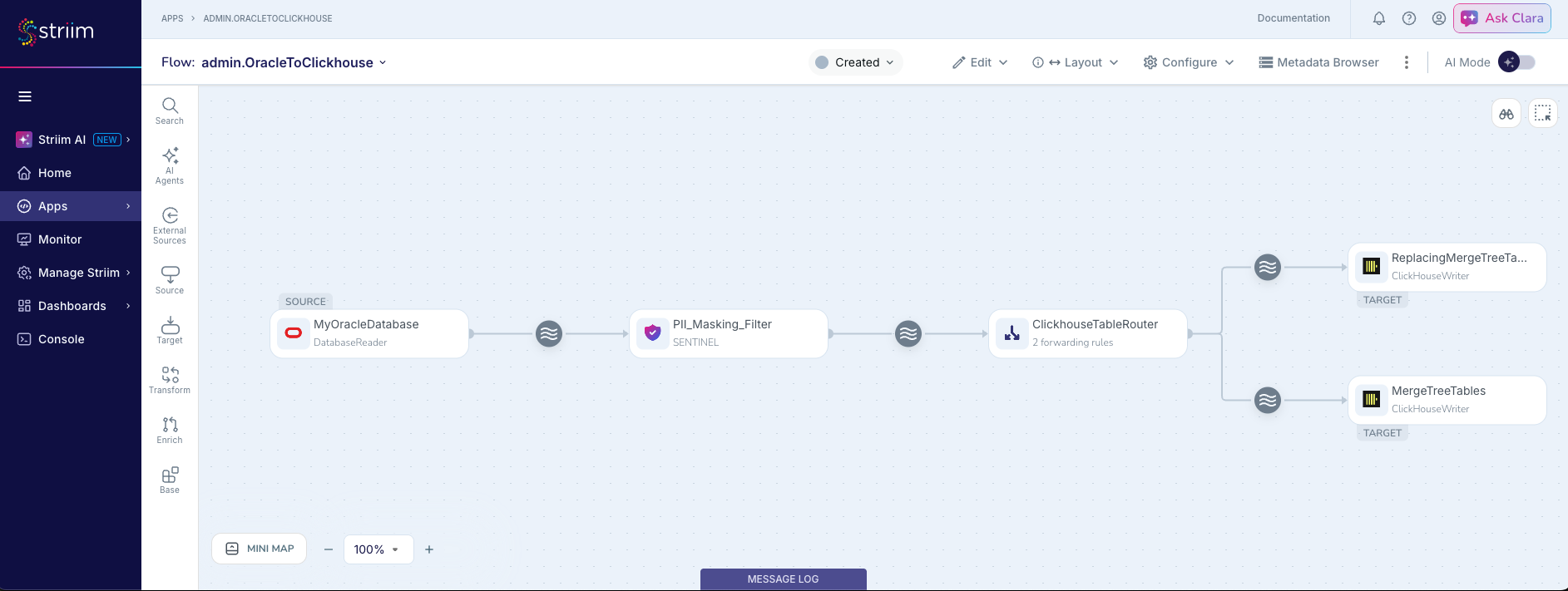Select the PII_Masking_Filter Sentinel node
The width and height of the screenshot is (1568, 591).
pos(729,334)
